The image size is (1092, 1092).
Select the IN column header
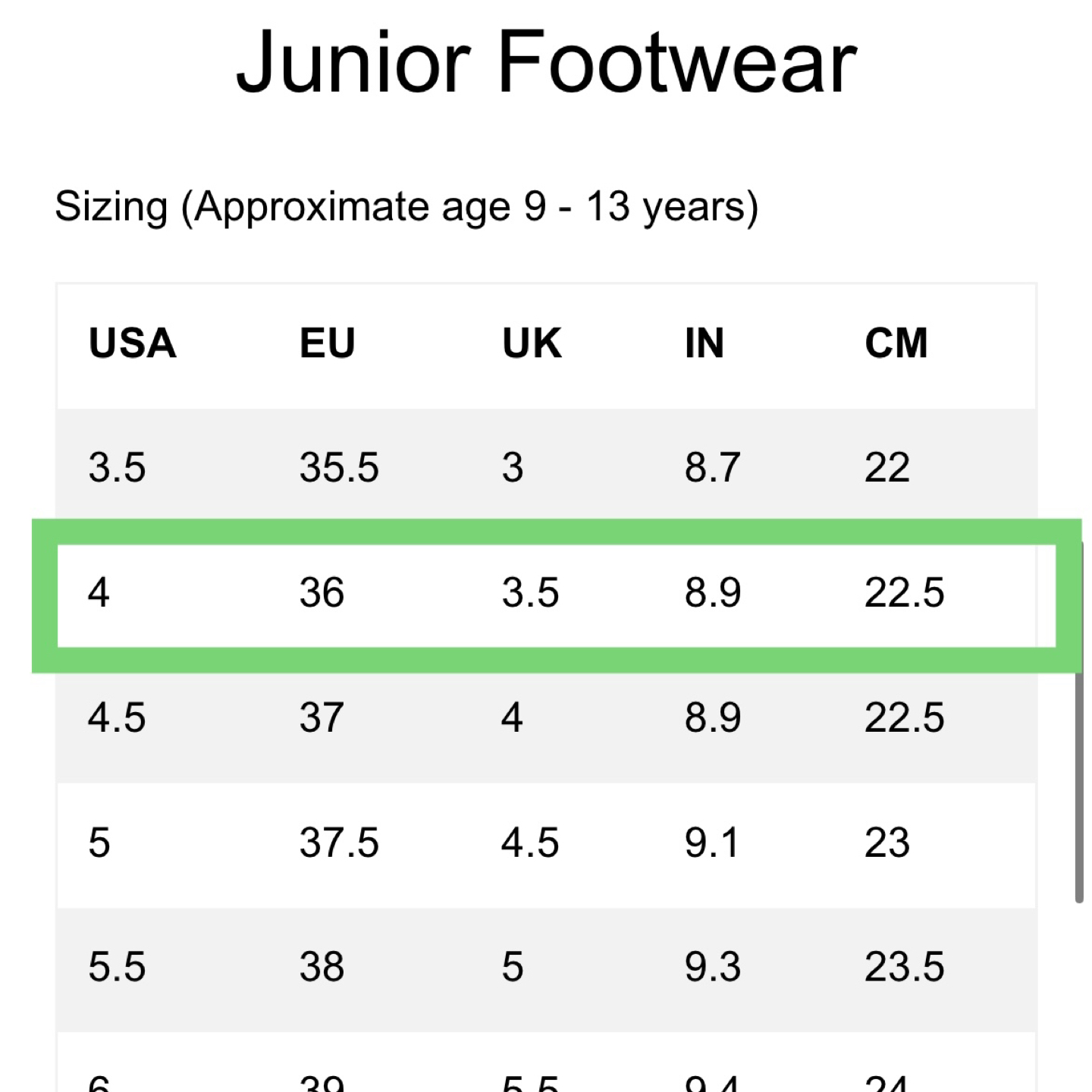tap(704, 344)
